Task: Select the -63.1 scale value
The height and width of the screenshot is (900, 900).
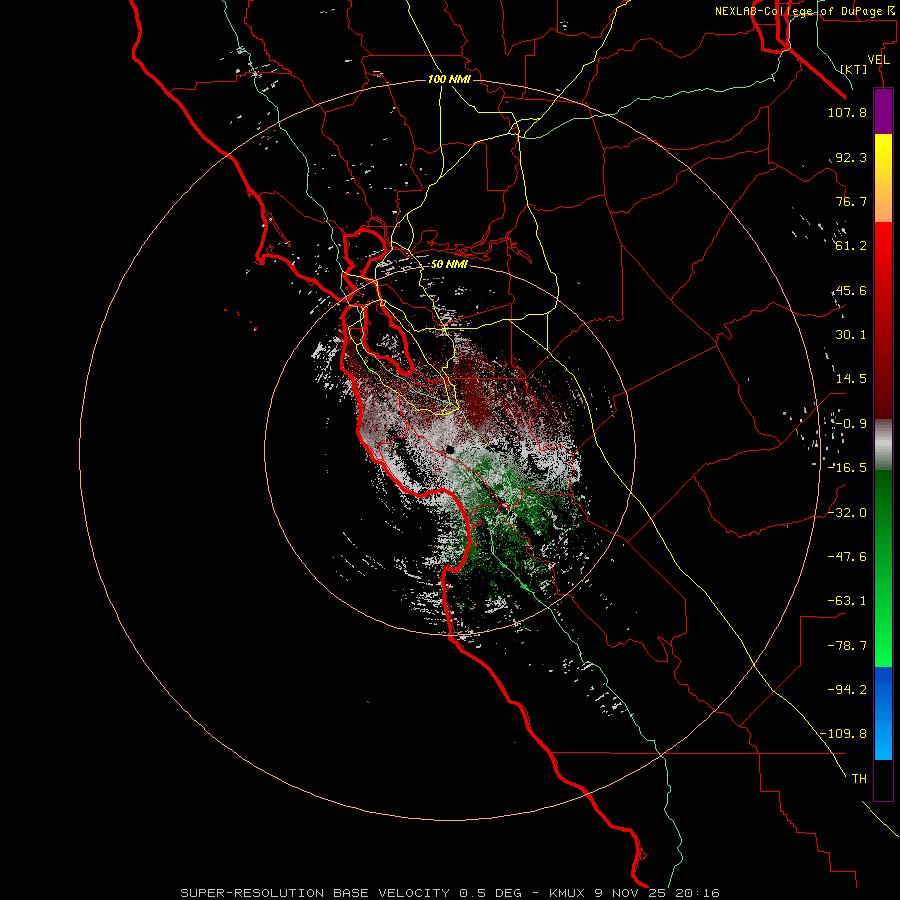Action: [847, 601]
